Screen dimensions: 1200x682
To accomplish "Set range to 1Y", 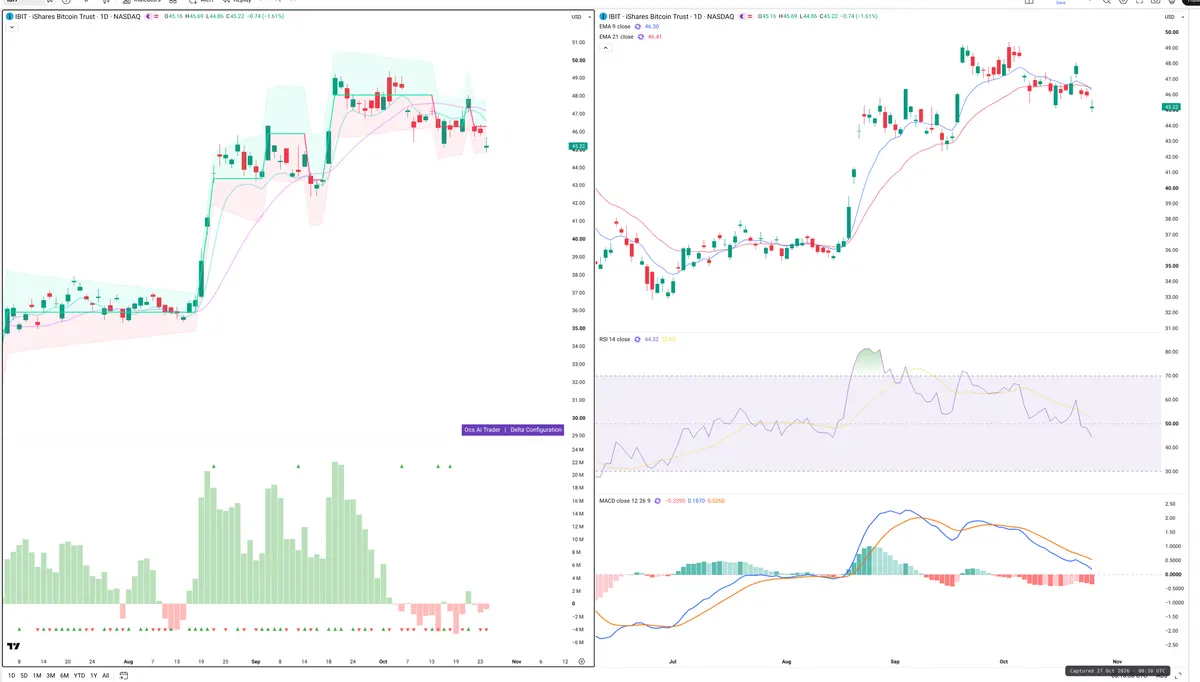I will [x=94, y=675].
